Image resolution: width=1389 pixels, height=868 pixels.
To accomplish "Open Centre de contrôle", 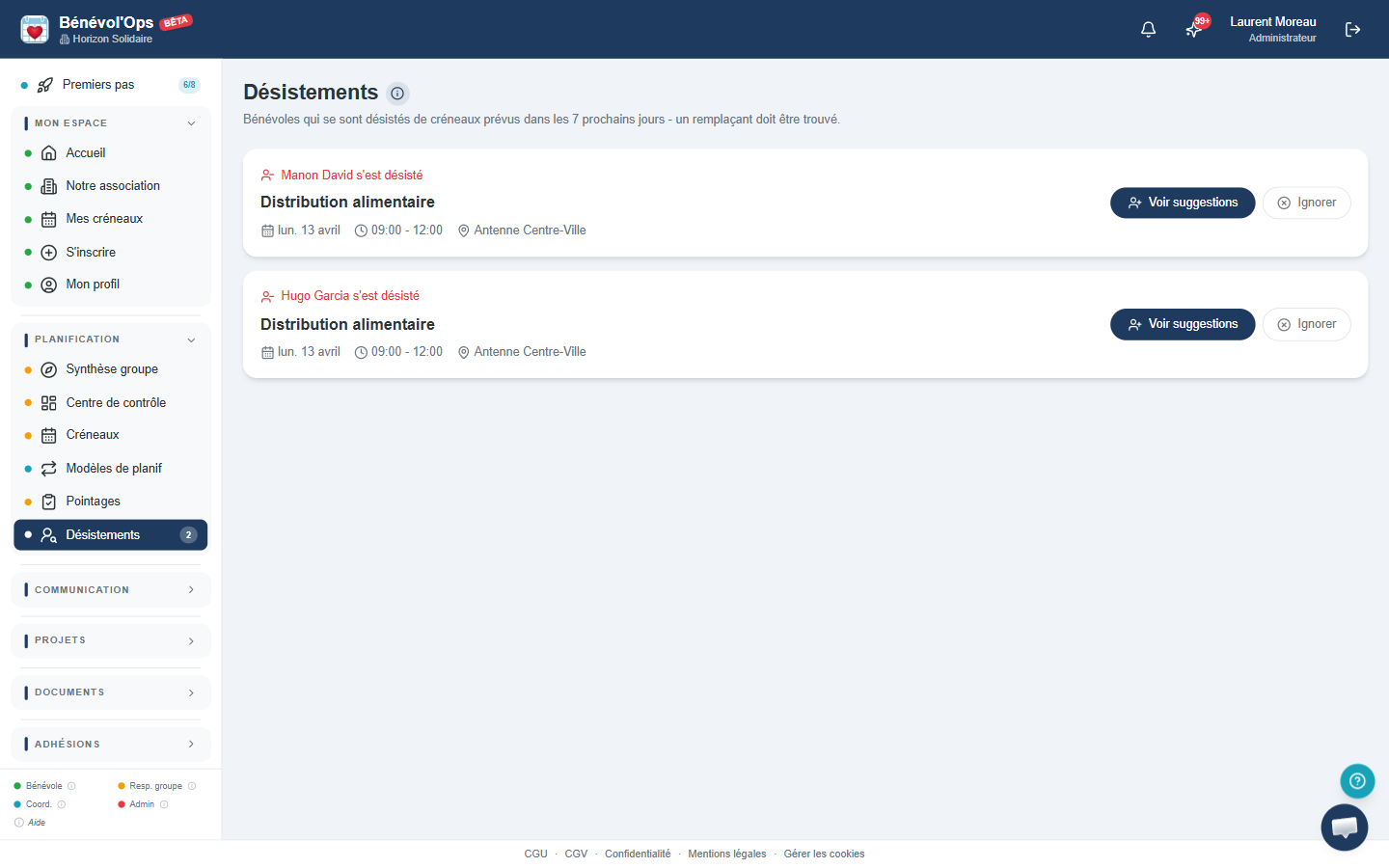I will [x=111, y=403].
